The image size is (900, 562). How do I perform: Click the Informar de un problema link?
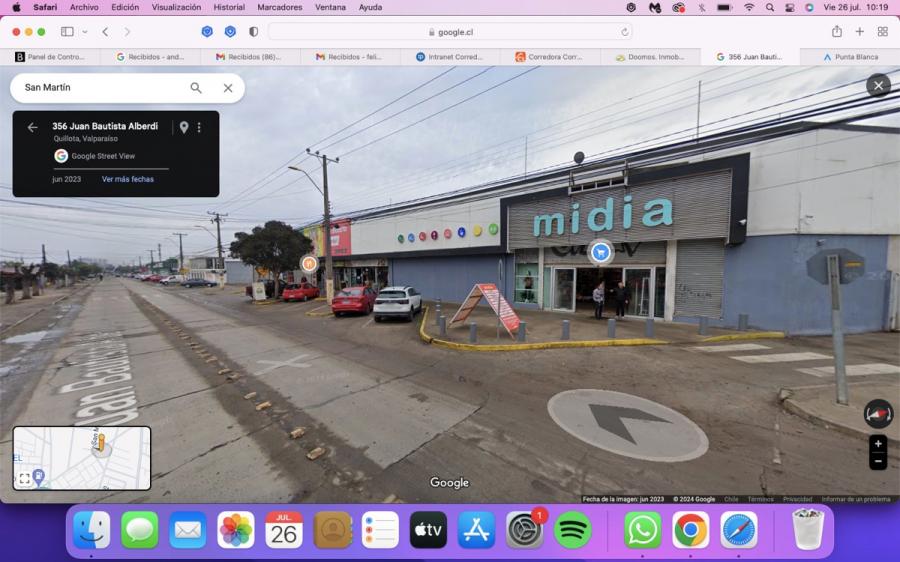coord(855,499)
